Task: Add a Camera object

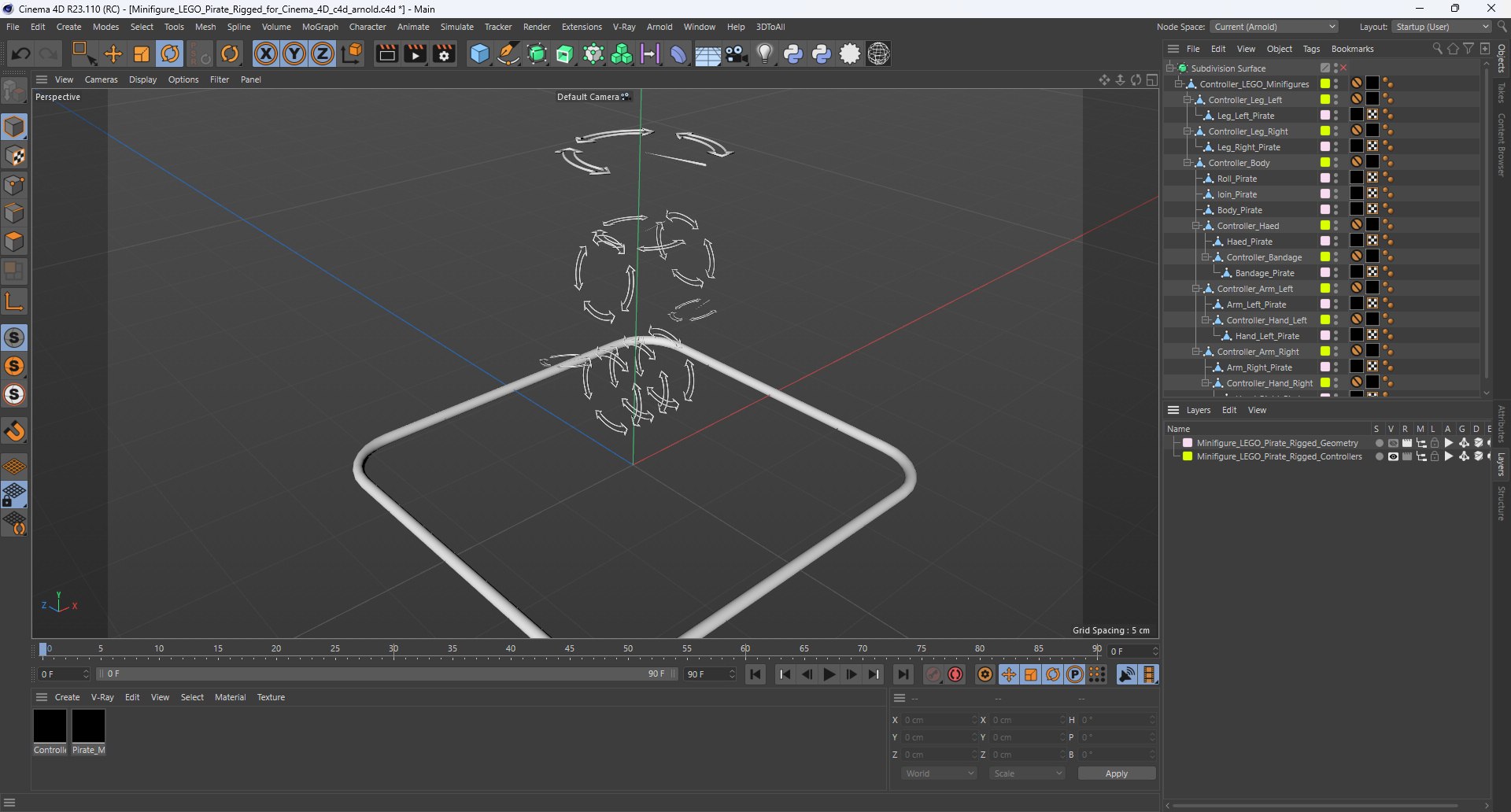Action: click(737, 54)
